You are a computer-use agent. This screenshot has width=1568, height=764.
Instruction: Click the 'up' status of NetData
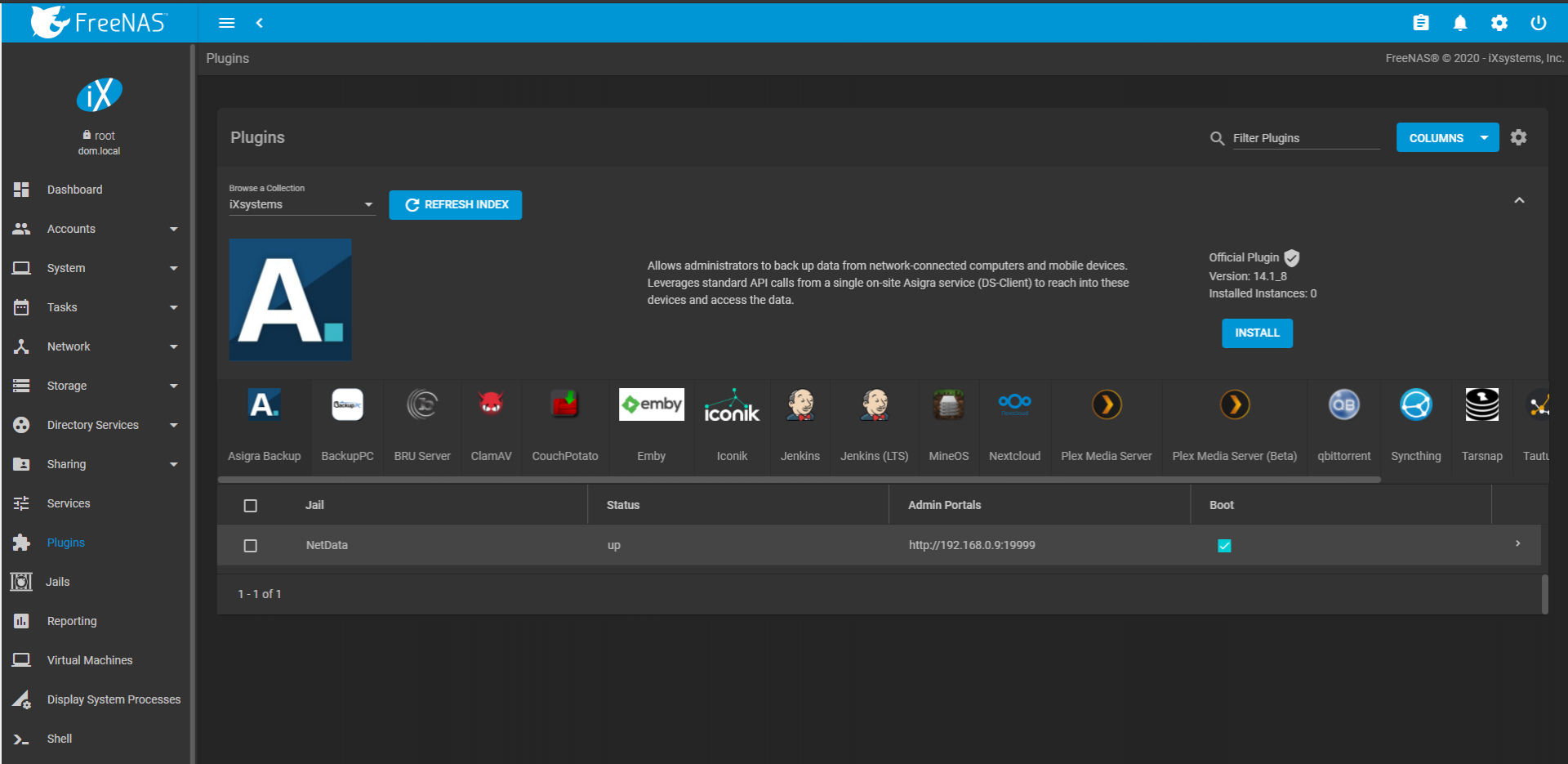(614, 546)
